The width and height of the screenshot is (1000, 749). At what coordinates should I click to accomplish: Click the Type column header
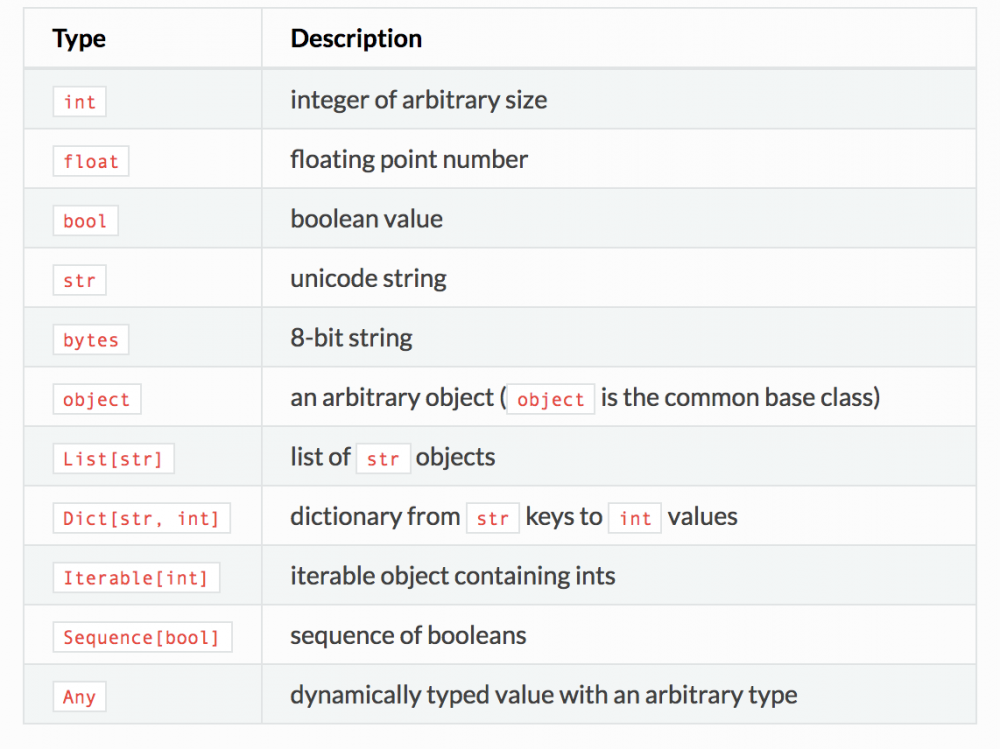tap(79, 39)
